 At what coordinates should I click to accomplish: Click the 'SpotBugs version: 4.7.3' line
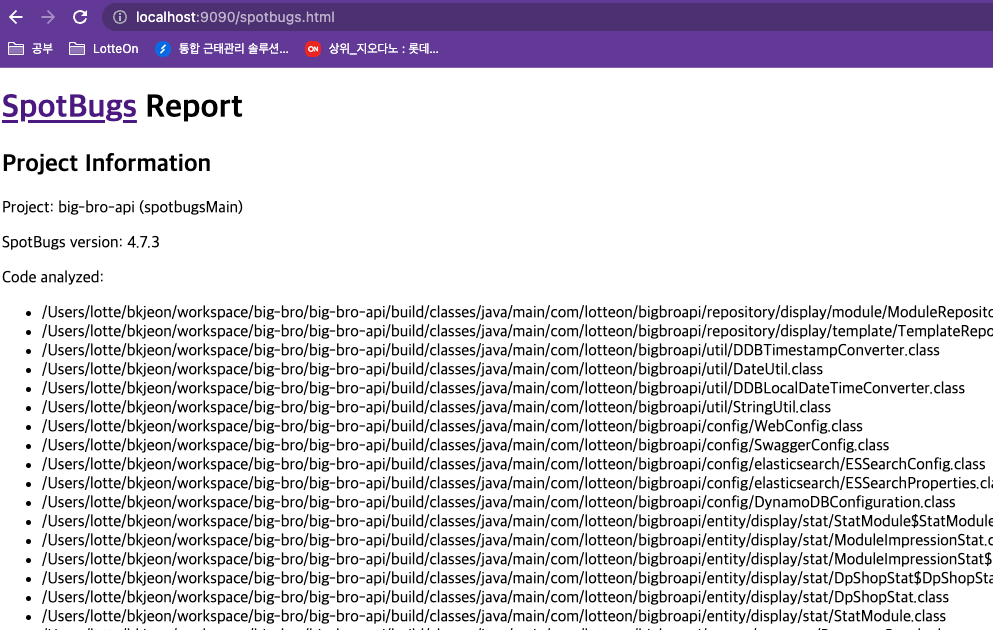pos(80,242)
